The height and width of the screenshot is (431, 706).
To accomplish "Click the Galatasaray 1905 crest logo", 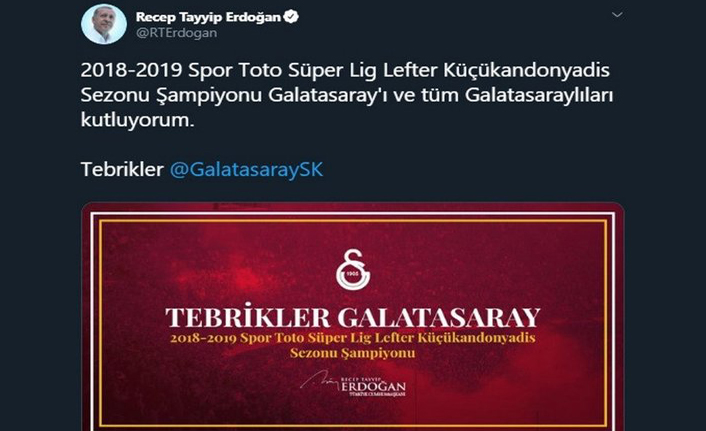I will 353,269.
